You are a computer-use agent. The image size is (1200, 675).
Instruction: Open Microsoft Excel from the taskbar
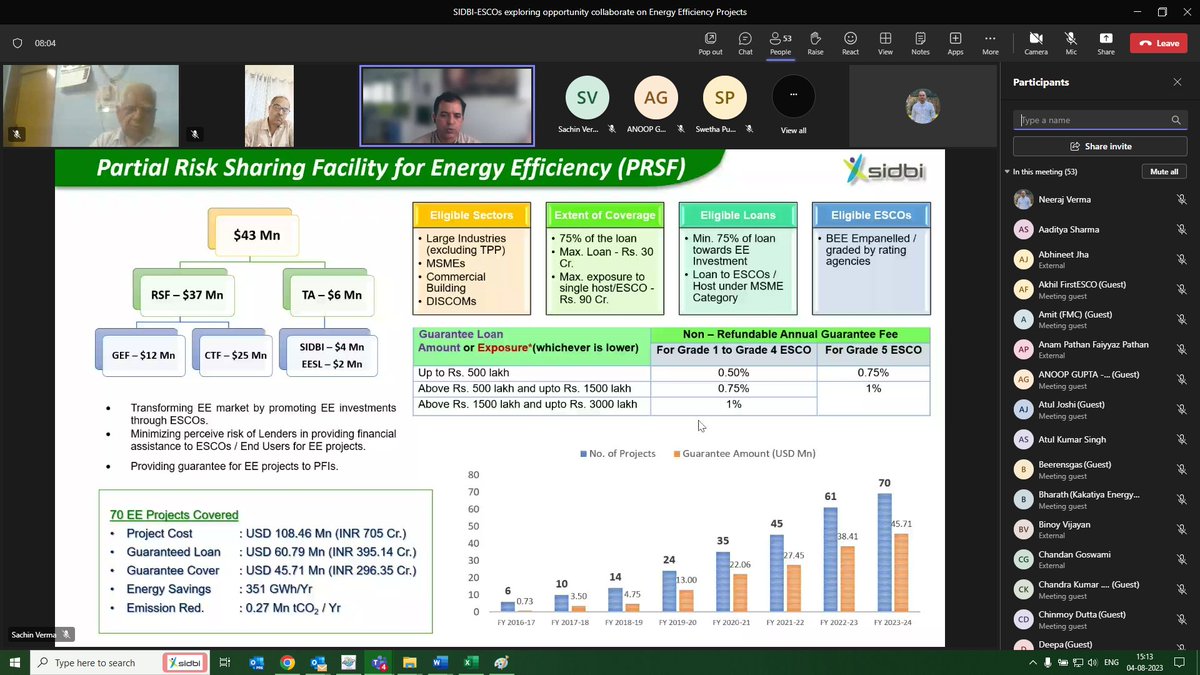471,663
